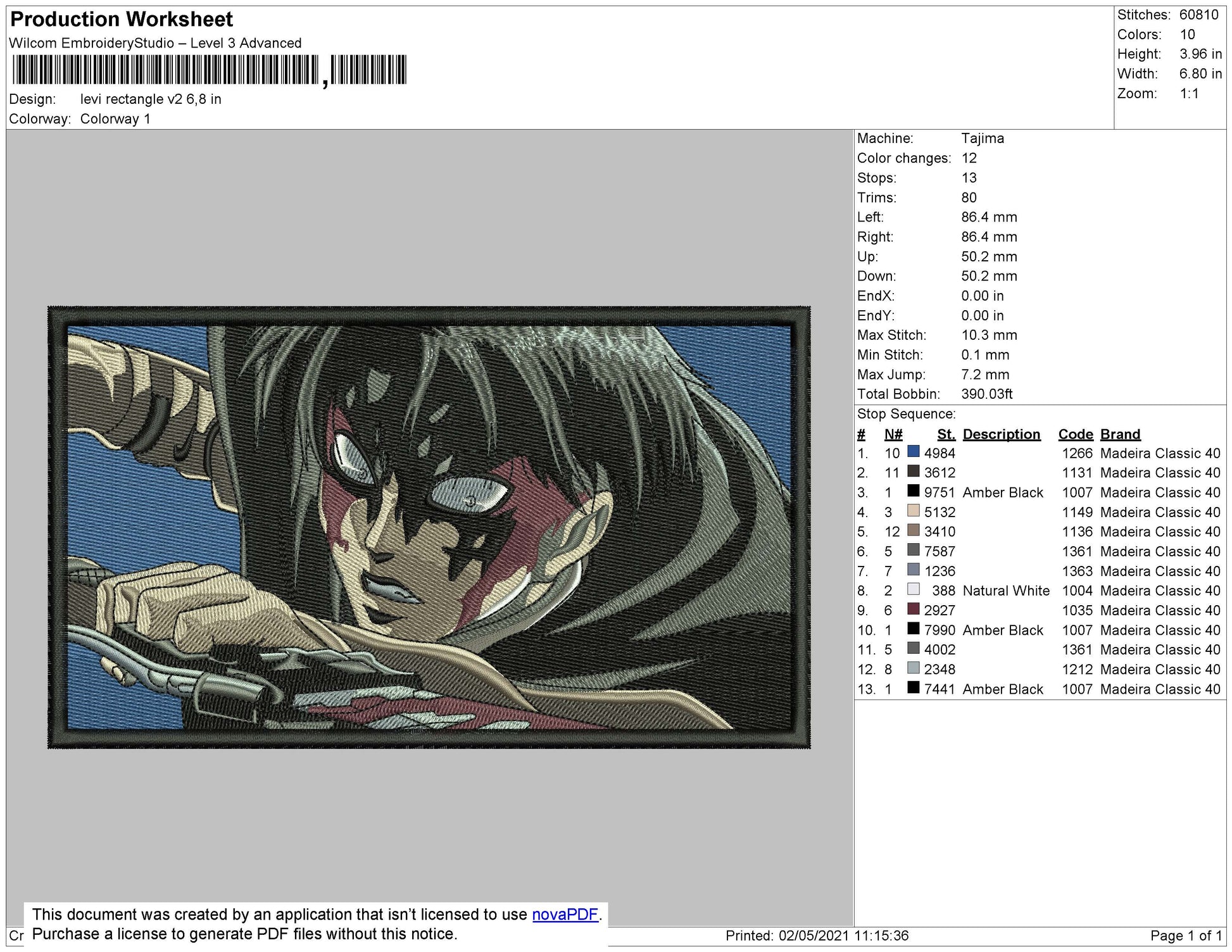
Task: Click the embroidery design preview image
Action: (429, 527)
